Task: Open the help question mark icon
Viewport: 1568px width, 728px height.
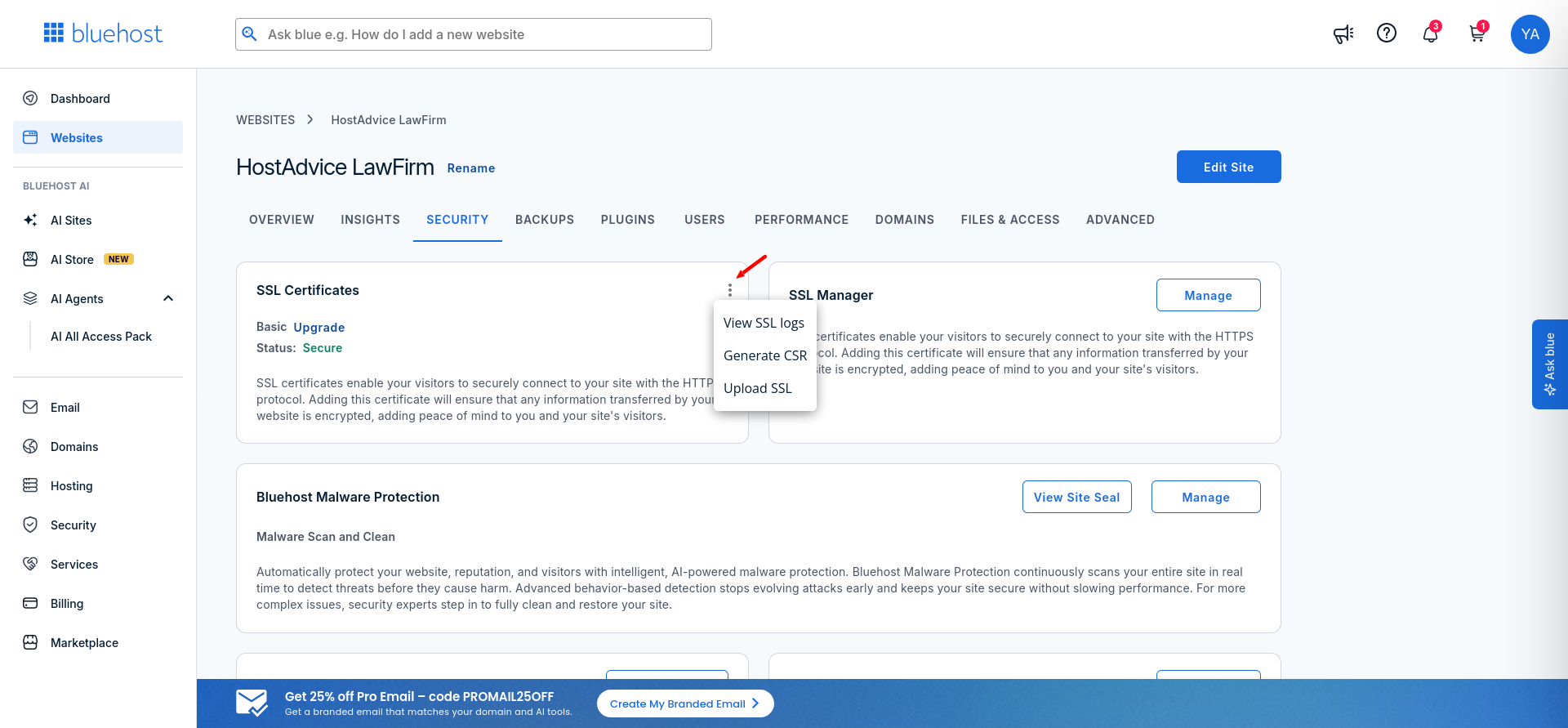Action: coord(1387,33)
